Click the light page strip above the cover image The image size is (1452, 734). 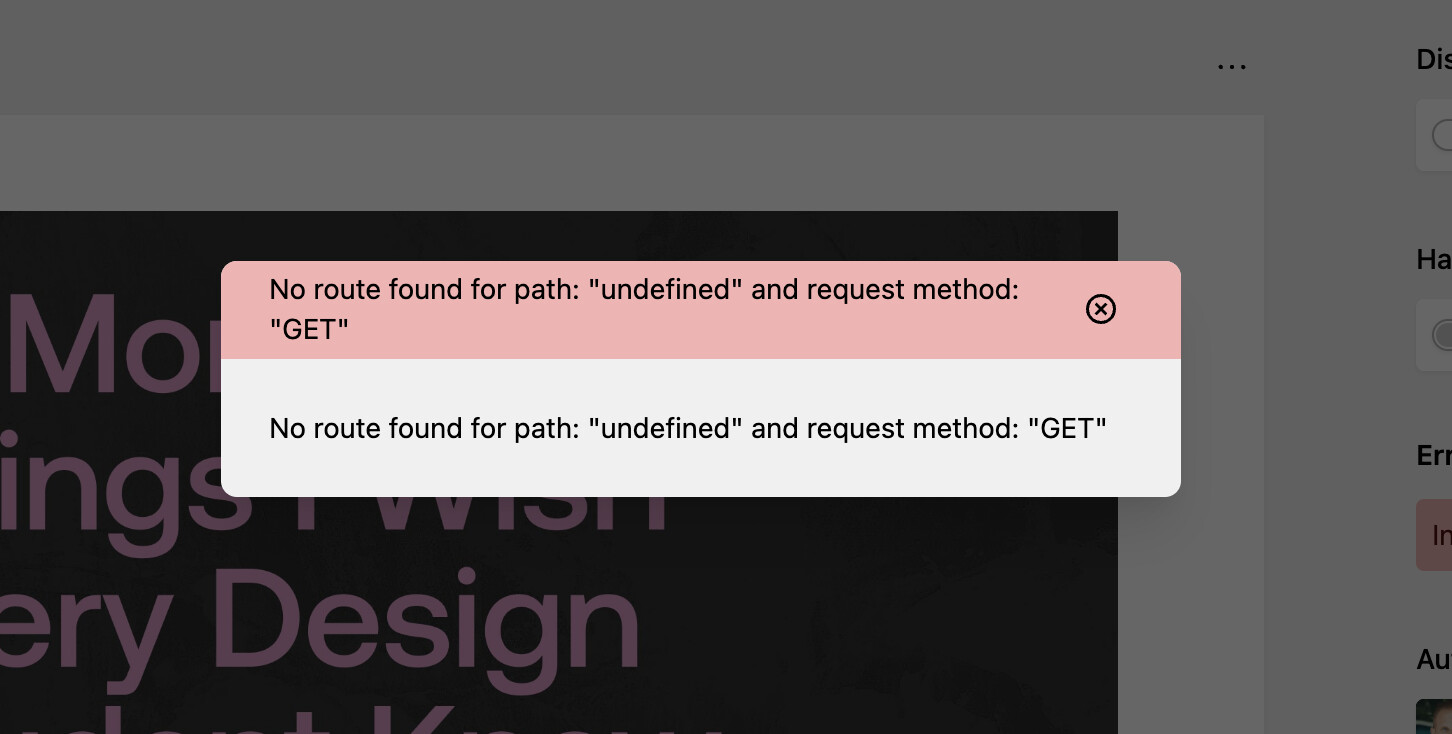[630, 162]
